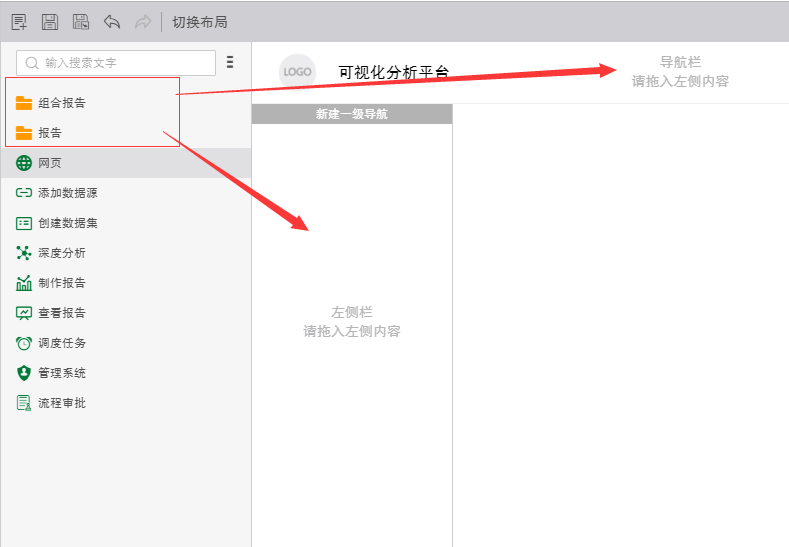This screenshot has width=789, height=547.
Task: Choose 创建数据集 in the sidebar
Action: pyautogui.click(x=67, y=223)
